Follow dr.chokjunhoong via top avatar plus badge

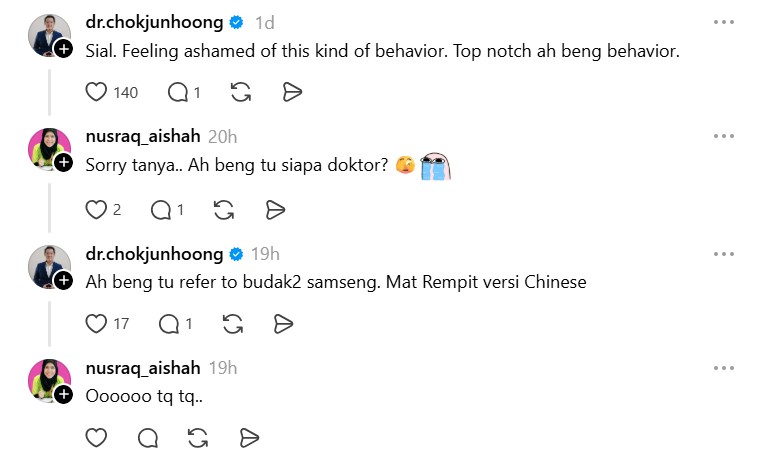(x=63, y=49)
